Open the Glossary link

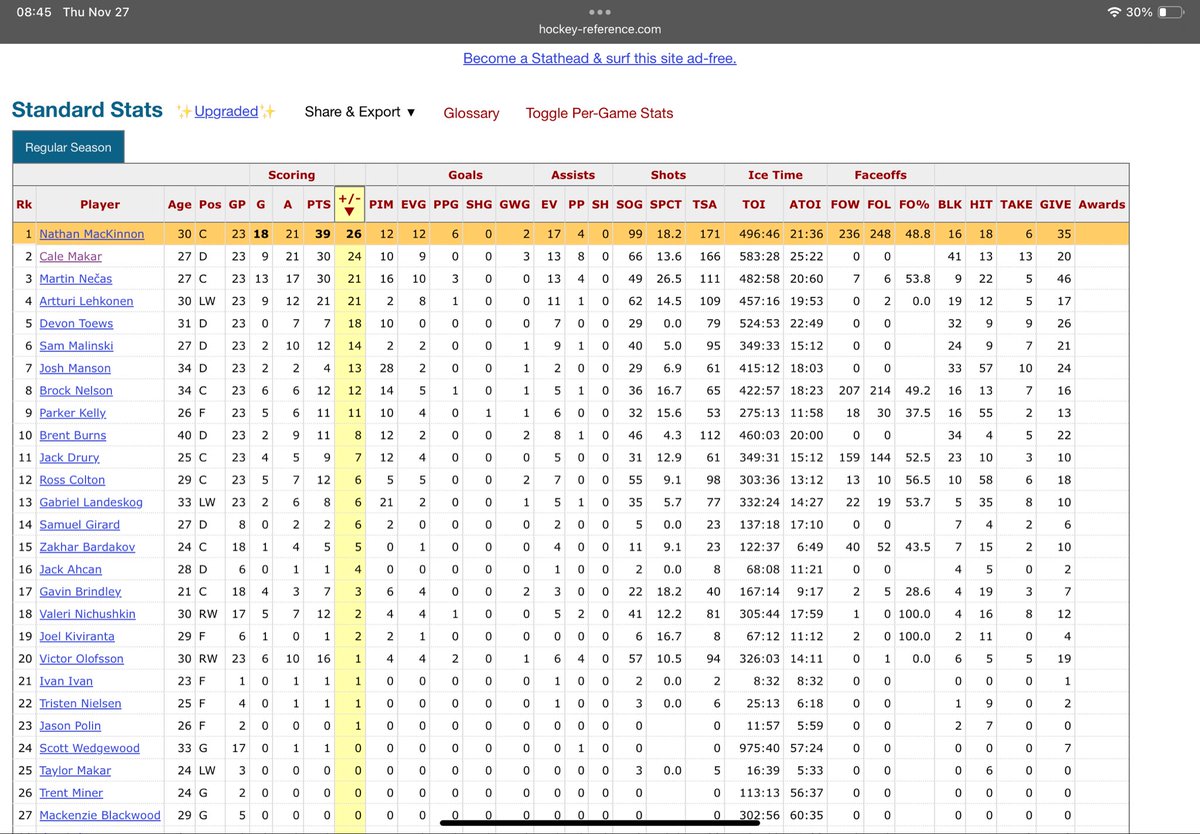pyautogui.click(x=471, y=113)
